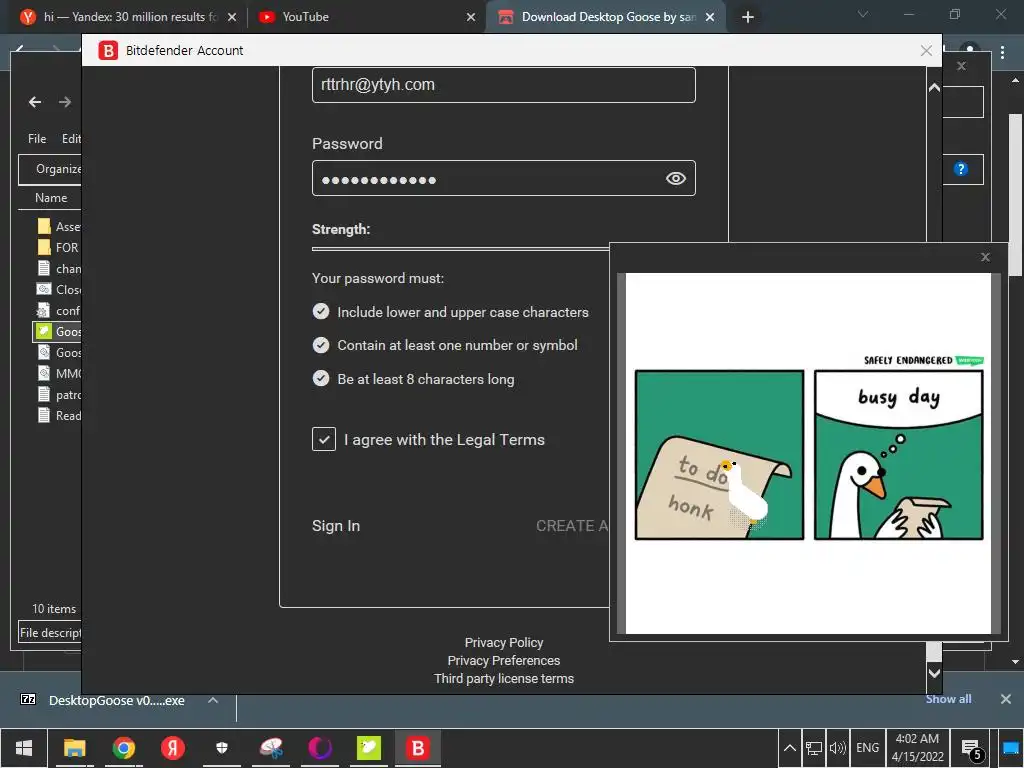
Task: Open Third party license terms link
Action: pyautogui.click(x=504, y=679)
